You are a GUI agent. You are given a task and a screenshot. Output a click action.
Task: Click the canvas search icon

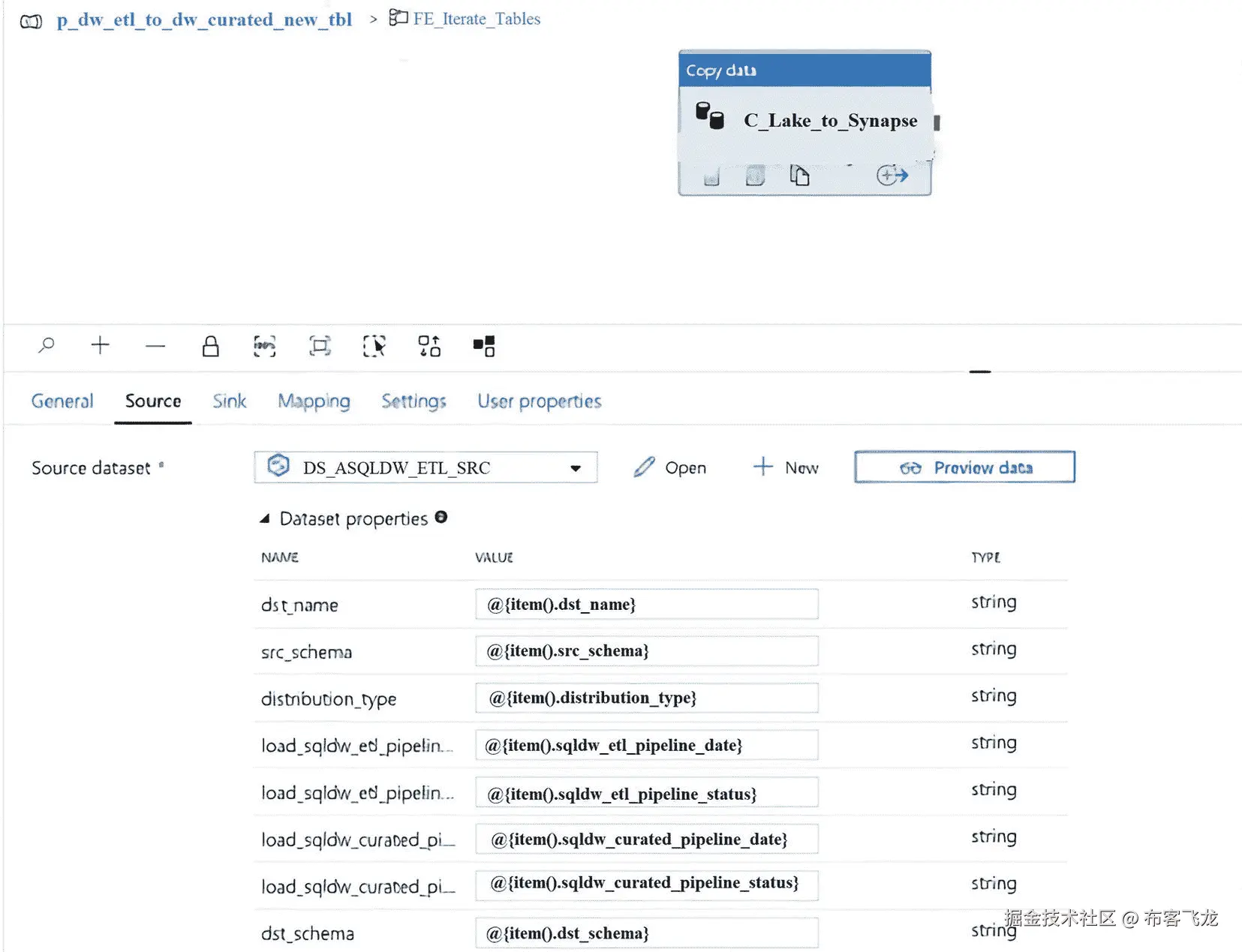tap(47, 345)
